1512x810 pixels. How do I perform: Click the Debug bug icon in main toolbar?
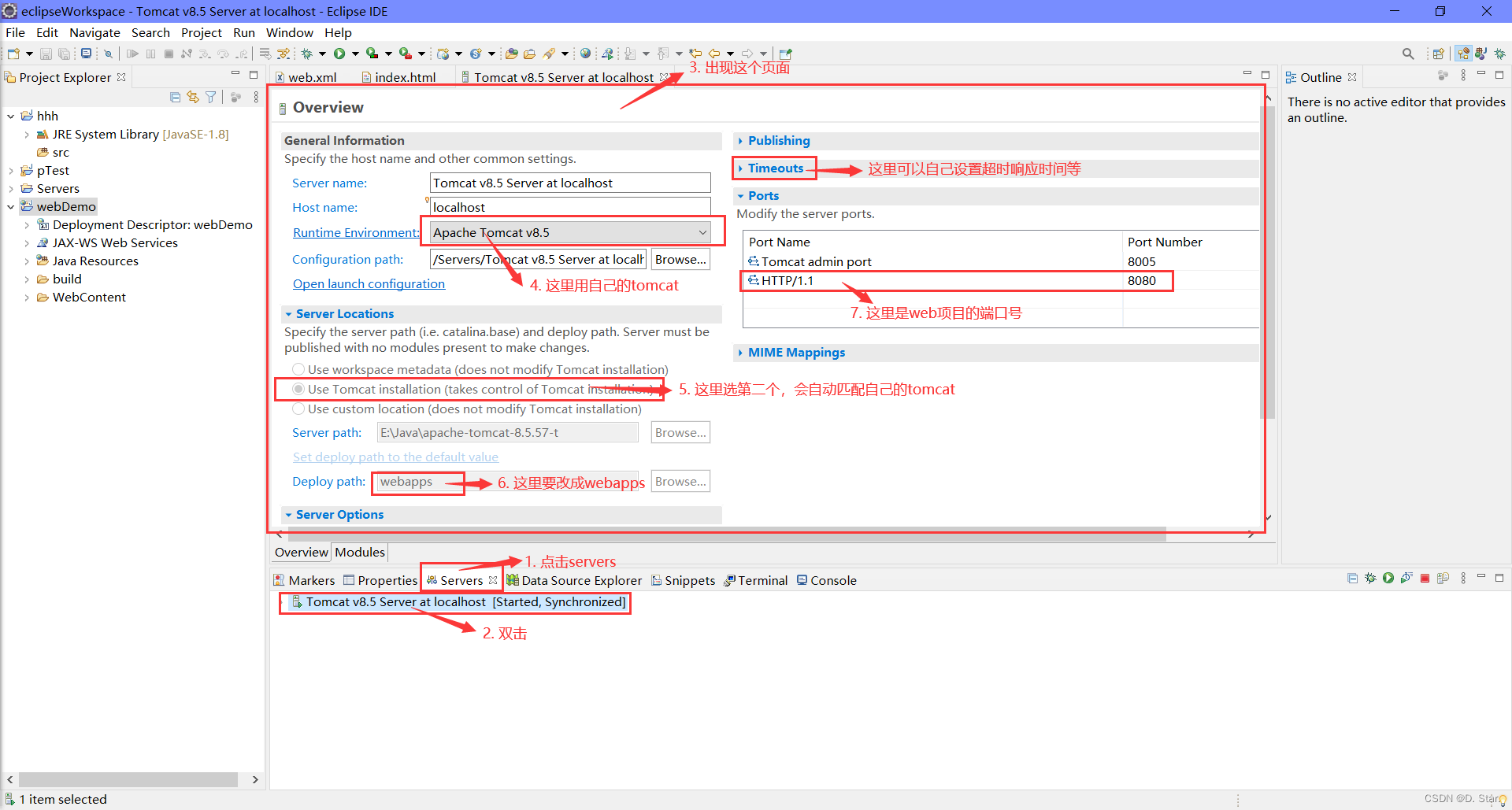(307, 54)
